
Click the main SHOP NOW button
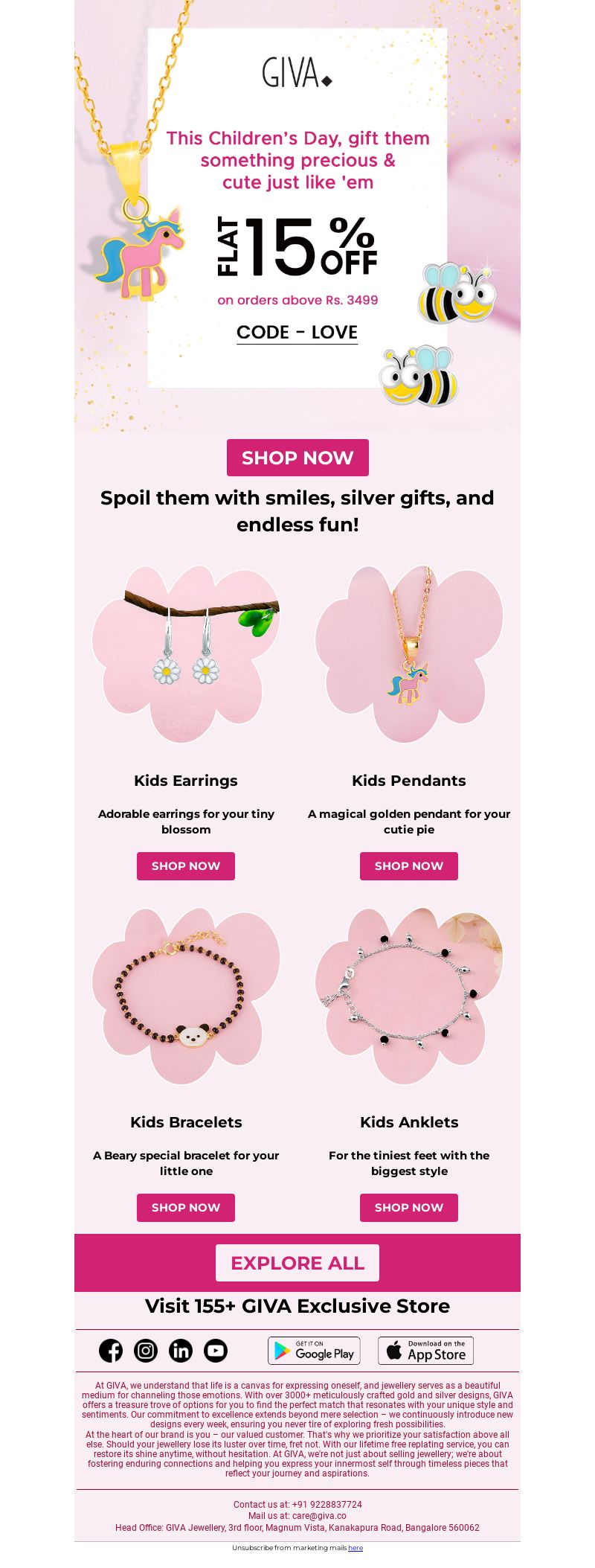(x=297, y=458)
